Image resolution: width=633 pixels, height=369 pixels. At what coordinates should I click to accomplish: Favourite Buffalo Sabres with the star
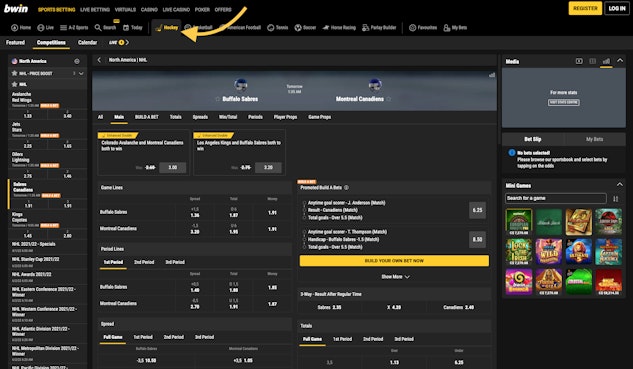click(218, 99)
